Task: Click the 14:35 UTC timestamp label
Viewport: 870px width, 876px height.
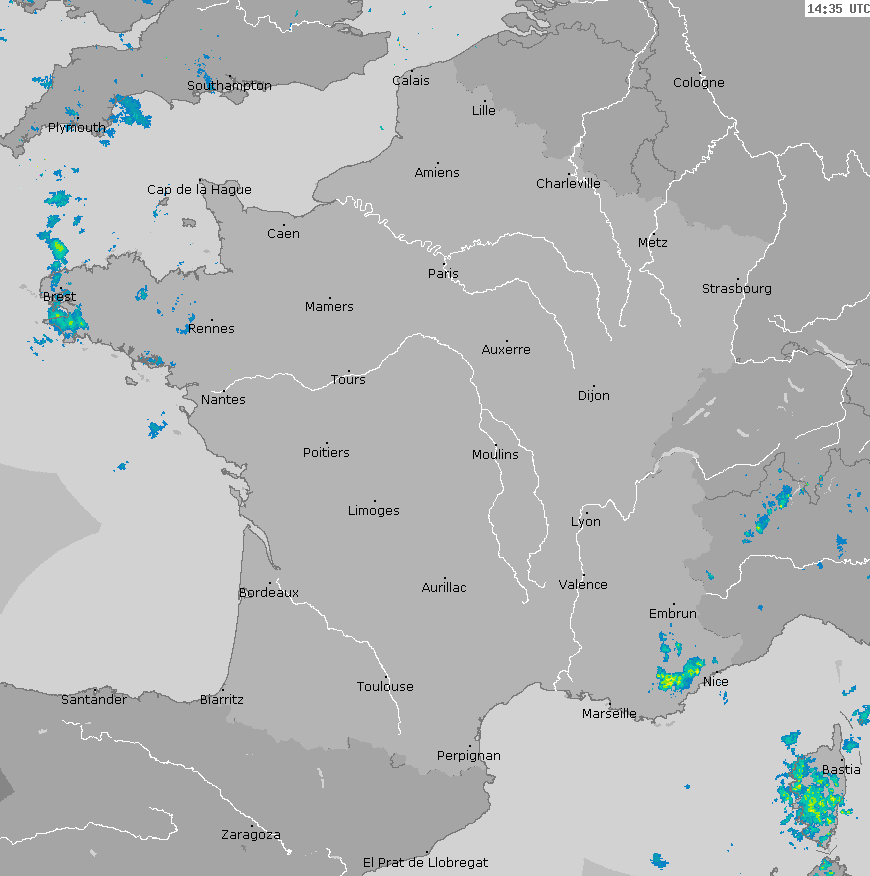Action: [x=837, y=9]
